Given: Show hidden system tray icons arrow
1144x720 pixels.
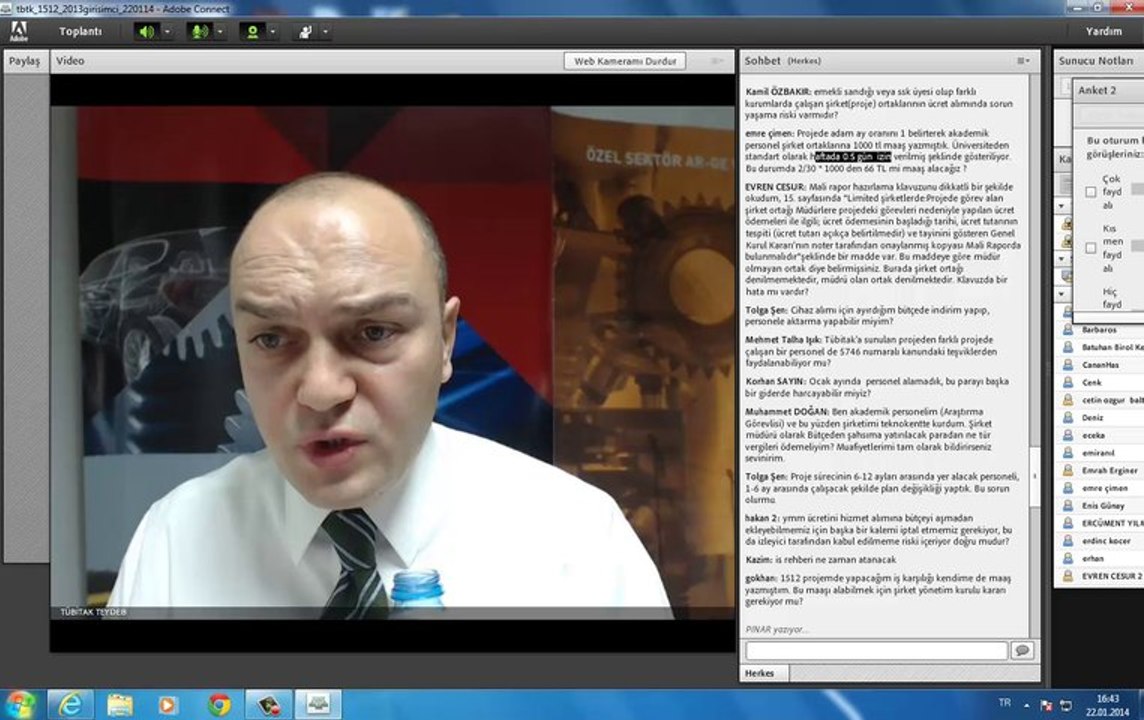Looking at the screenshot, I should [1027, 705].
